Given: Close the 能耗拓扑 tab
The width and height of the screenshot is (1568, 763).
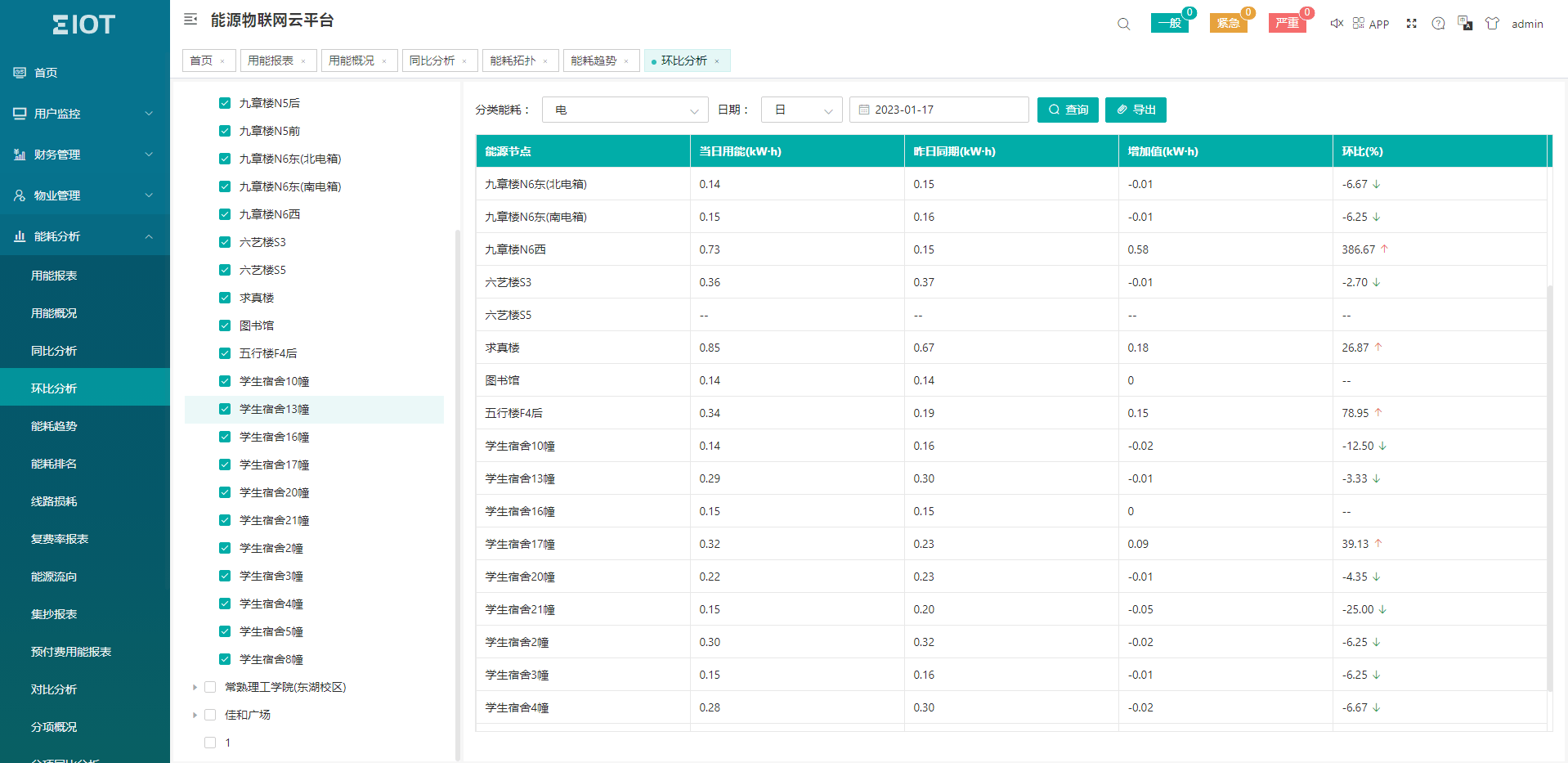Looking at the screenshot, I should 545,61.
